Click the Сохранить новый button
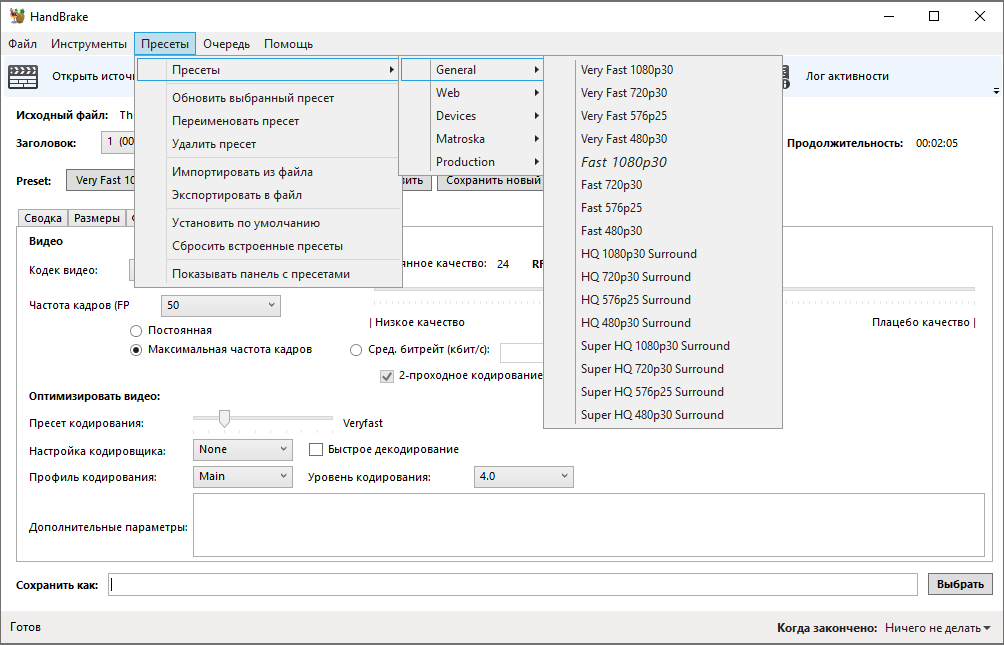 490,181
